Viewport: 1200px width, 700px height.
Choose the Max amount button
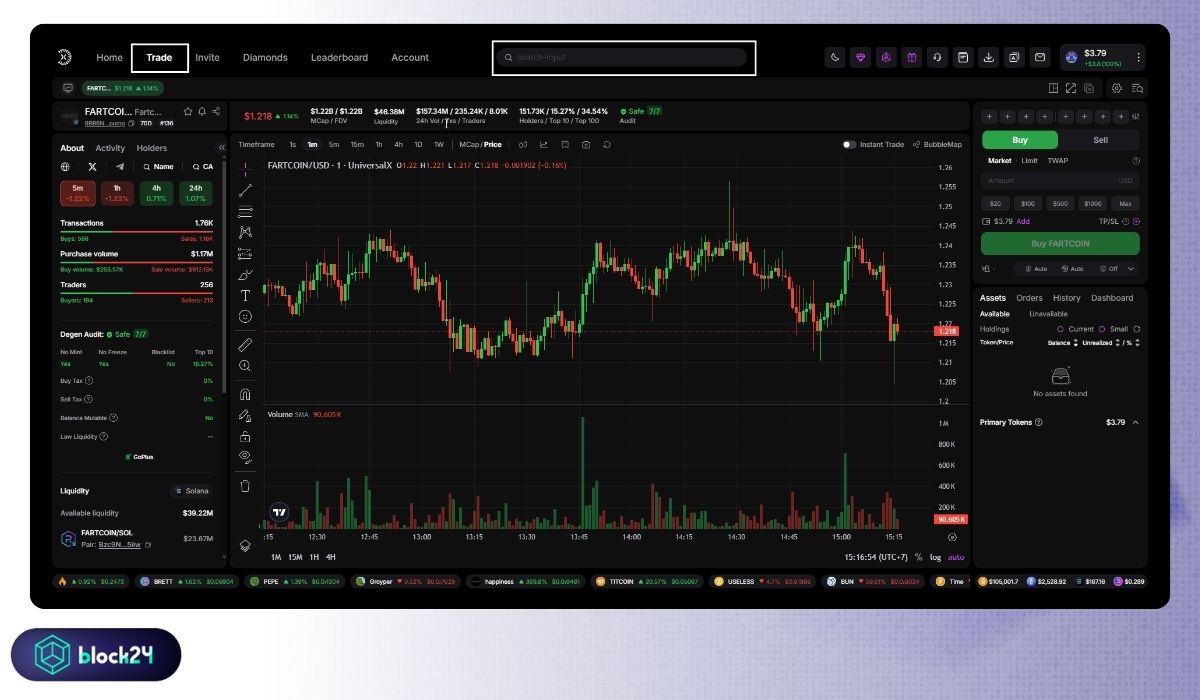pyautogui.click(x=1125, y=203)
